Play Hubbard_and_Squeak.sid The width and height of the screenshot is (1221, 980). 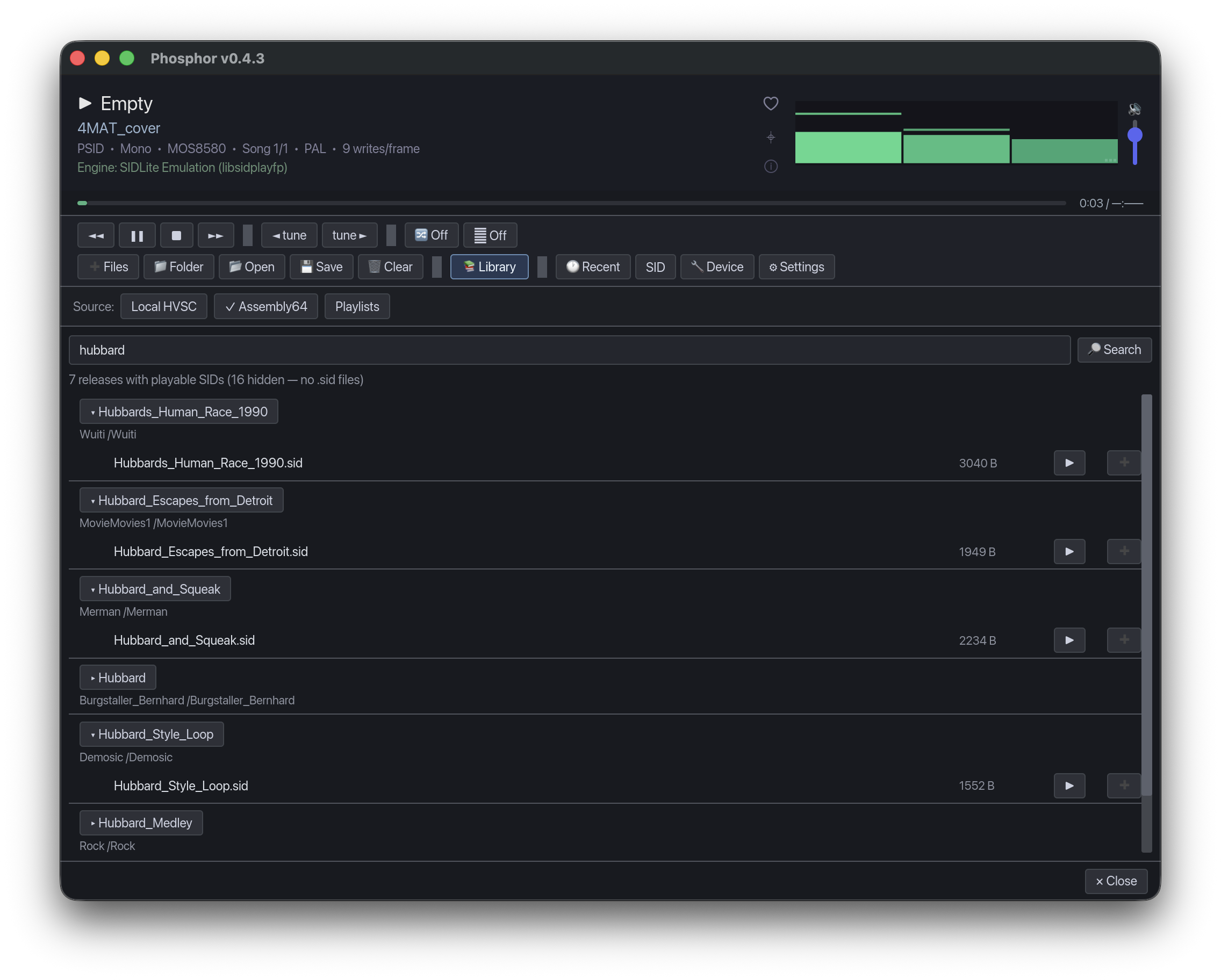coord(1069,640)
